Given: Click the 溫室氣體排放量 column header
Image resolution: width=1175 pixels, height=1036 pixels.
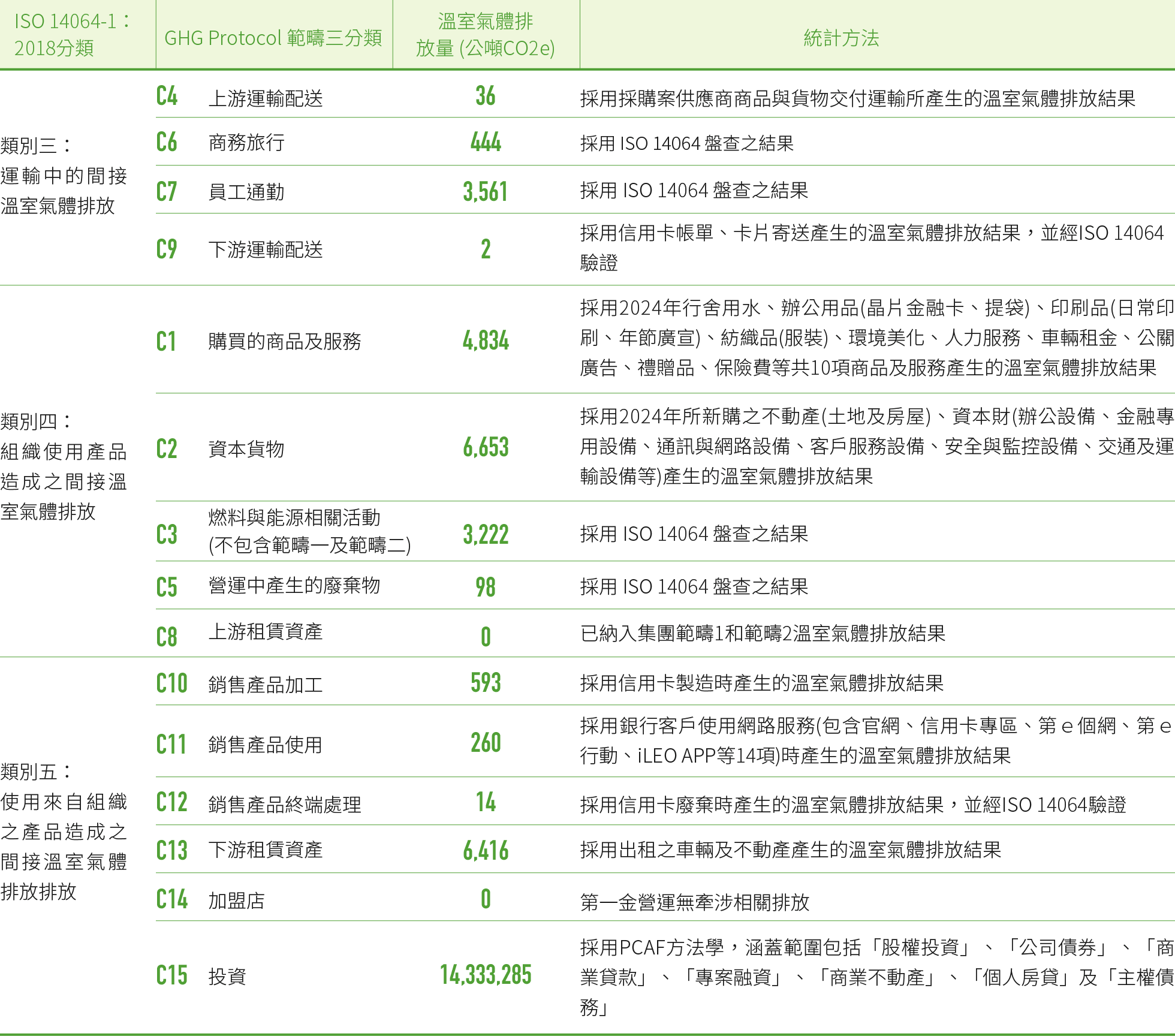Looking at the screenshot, I should [x=485, y=35].
